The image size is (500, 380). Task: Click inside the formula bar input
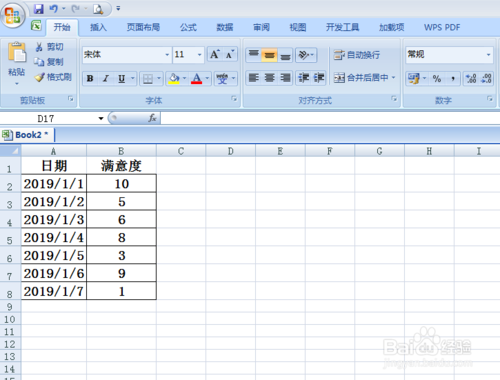(x=330, y=118)
